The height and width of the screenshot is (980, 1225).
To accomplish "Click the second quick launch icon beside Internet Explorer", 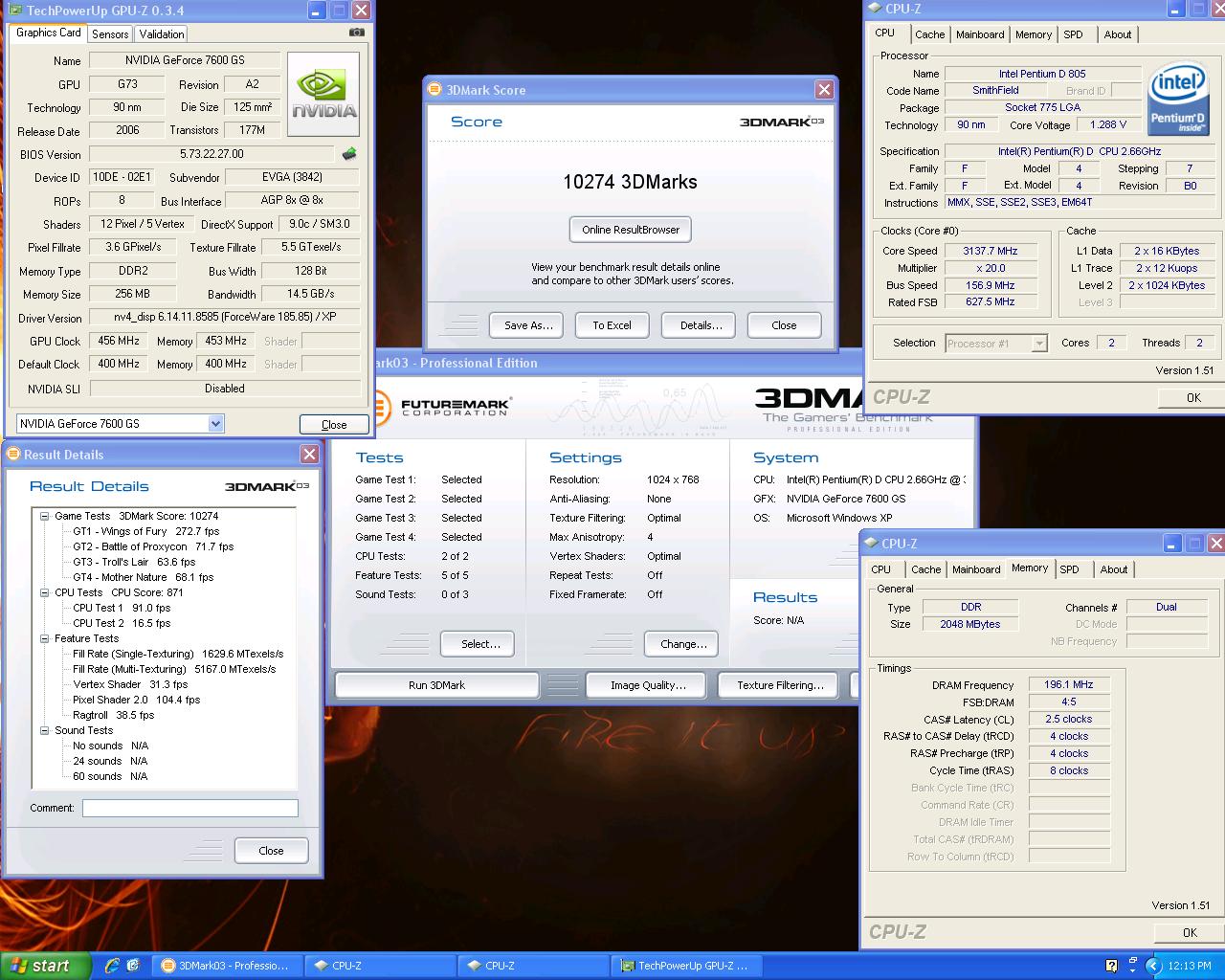I will (x=133, y=966).
